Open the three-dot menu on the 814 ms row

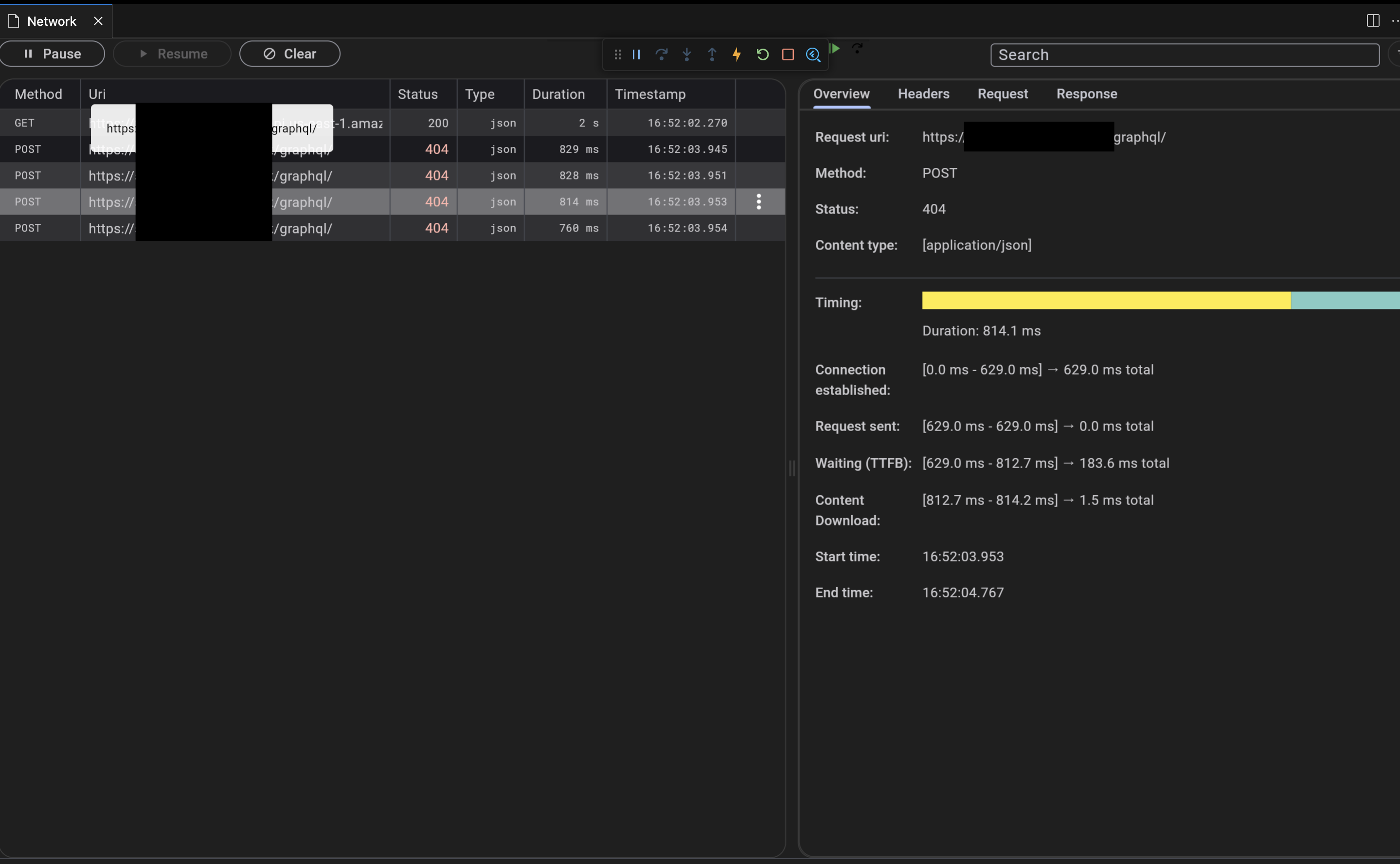[x=758, y=201]
